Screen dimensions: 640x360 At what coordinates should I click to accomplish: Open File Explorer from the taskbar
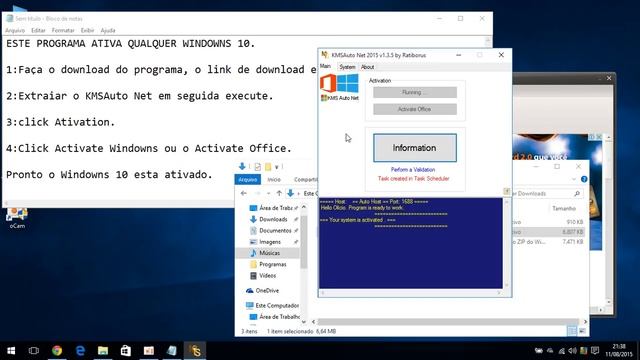point(103,351)
